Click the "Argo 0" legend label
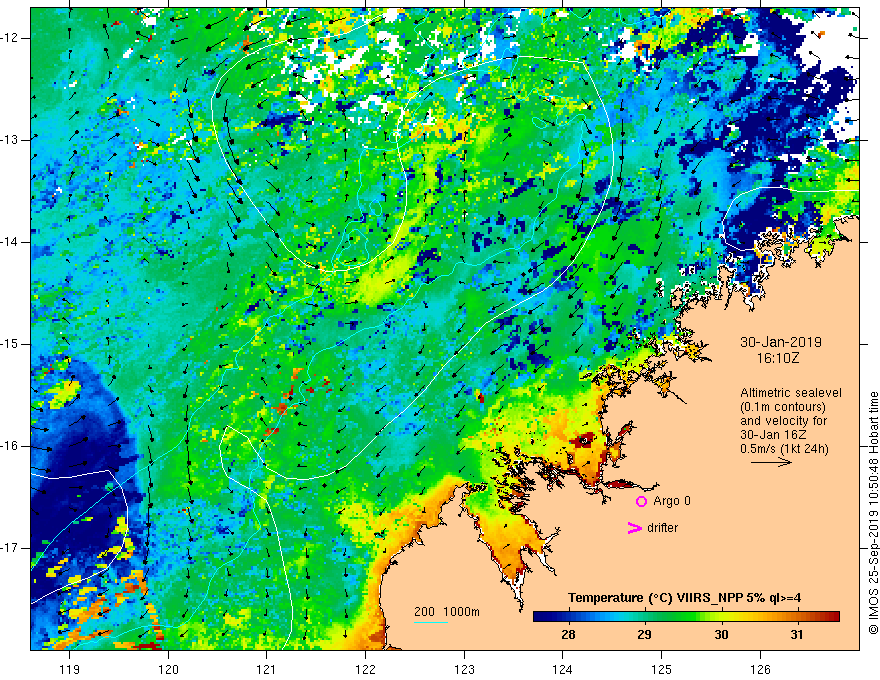Screen dimensions: 880x680 coord(672,501)
